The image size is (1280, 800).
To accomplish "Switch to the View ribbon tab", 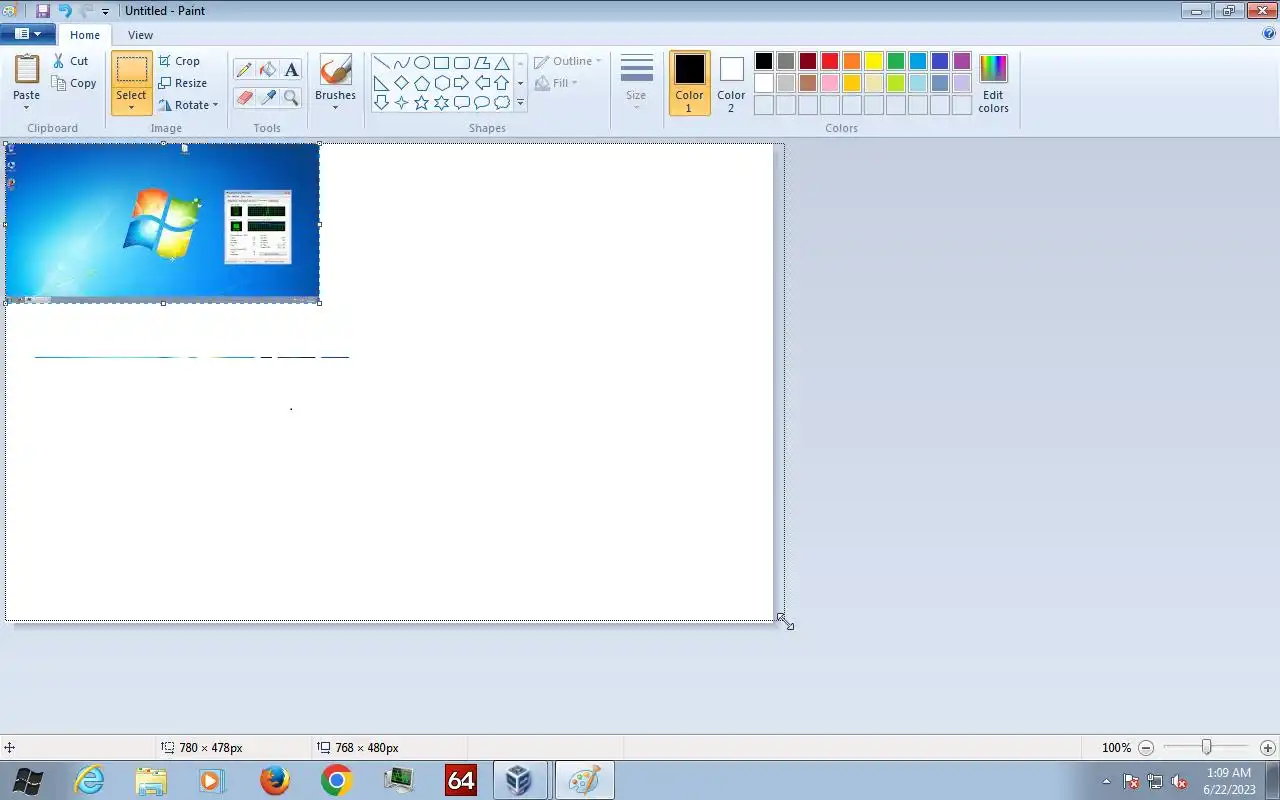I will point(140,35).
